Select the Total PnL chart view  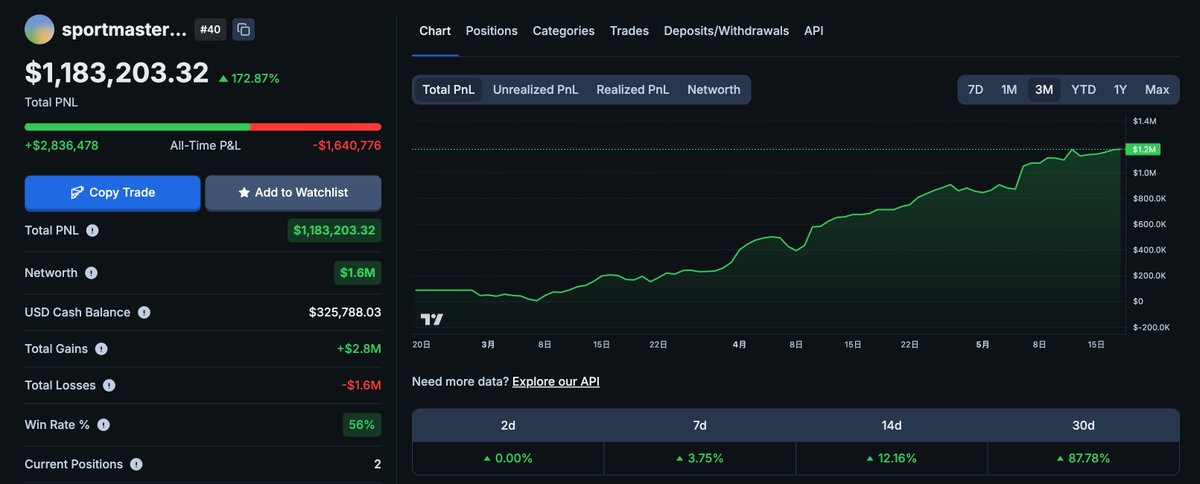tap(448, 89)
